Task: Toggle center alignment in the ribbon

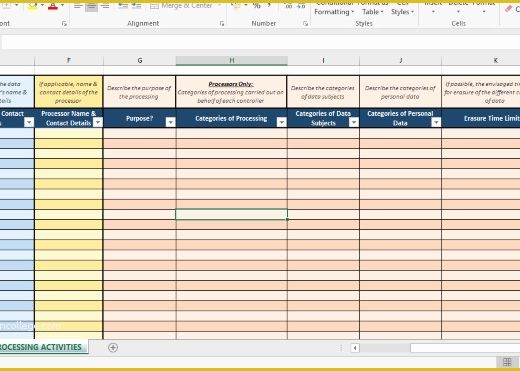Action: coord(91,6)
